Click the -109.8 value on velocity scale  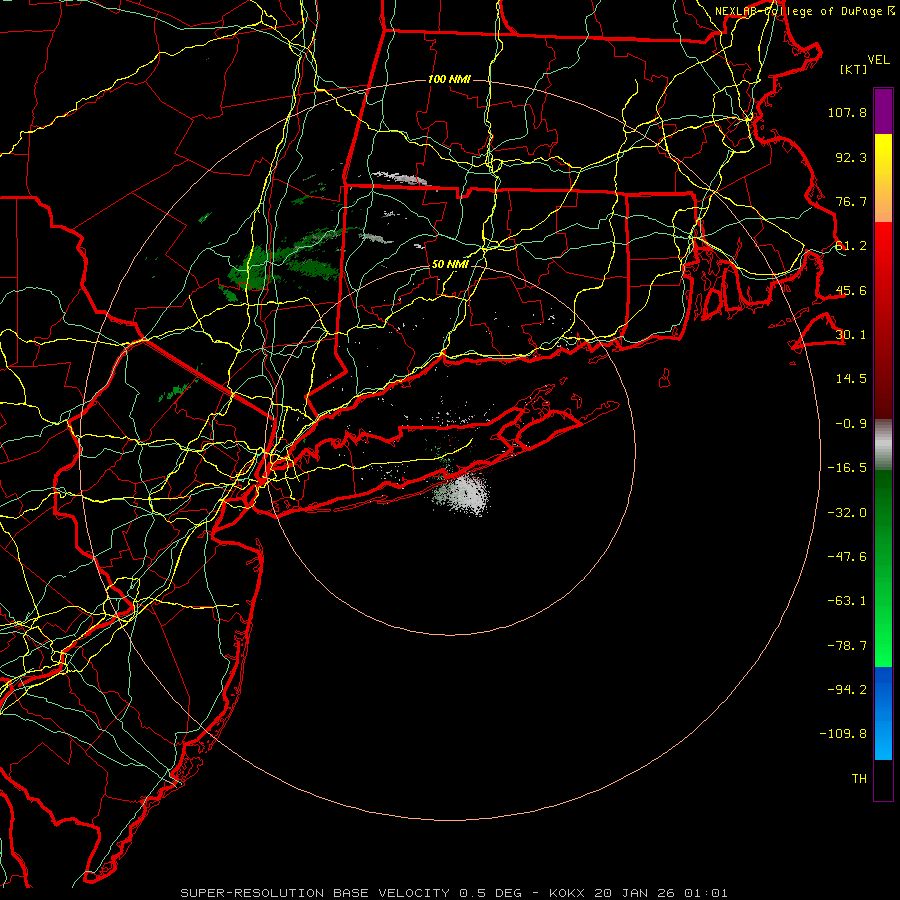coord(843,734)
